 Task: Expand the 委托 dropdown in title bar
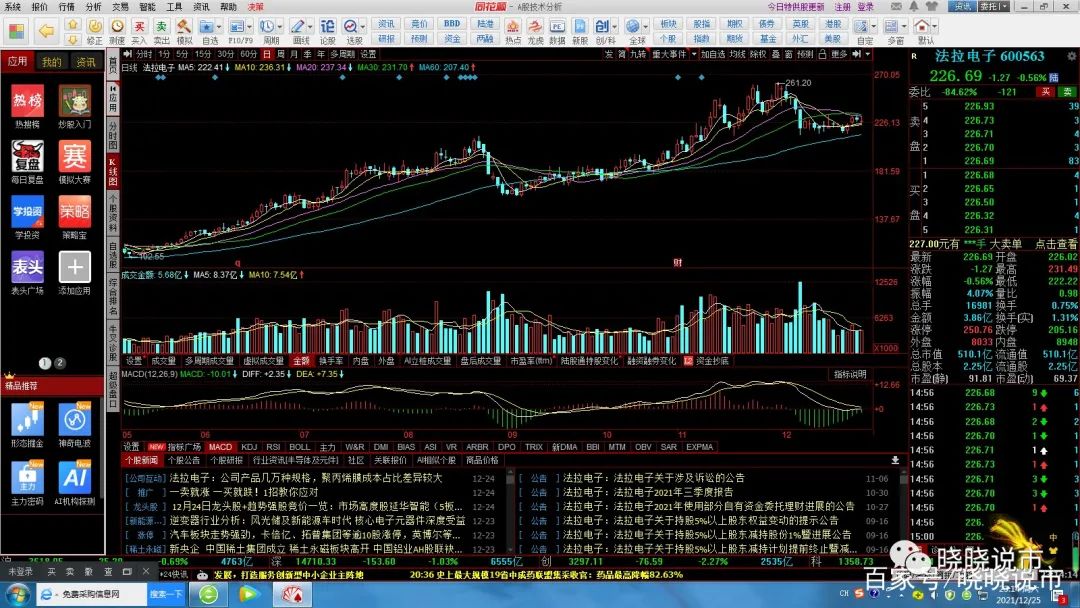coord(1005,6)
